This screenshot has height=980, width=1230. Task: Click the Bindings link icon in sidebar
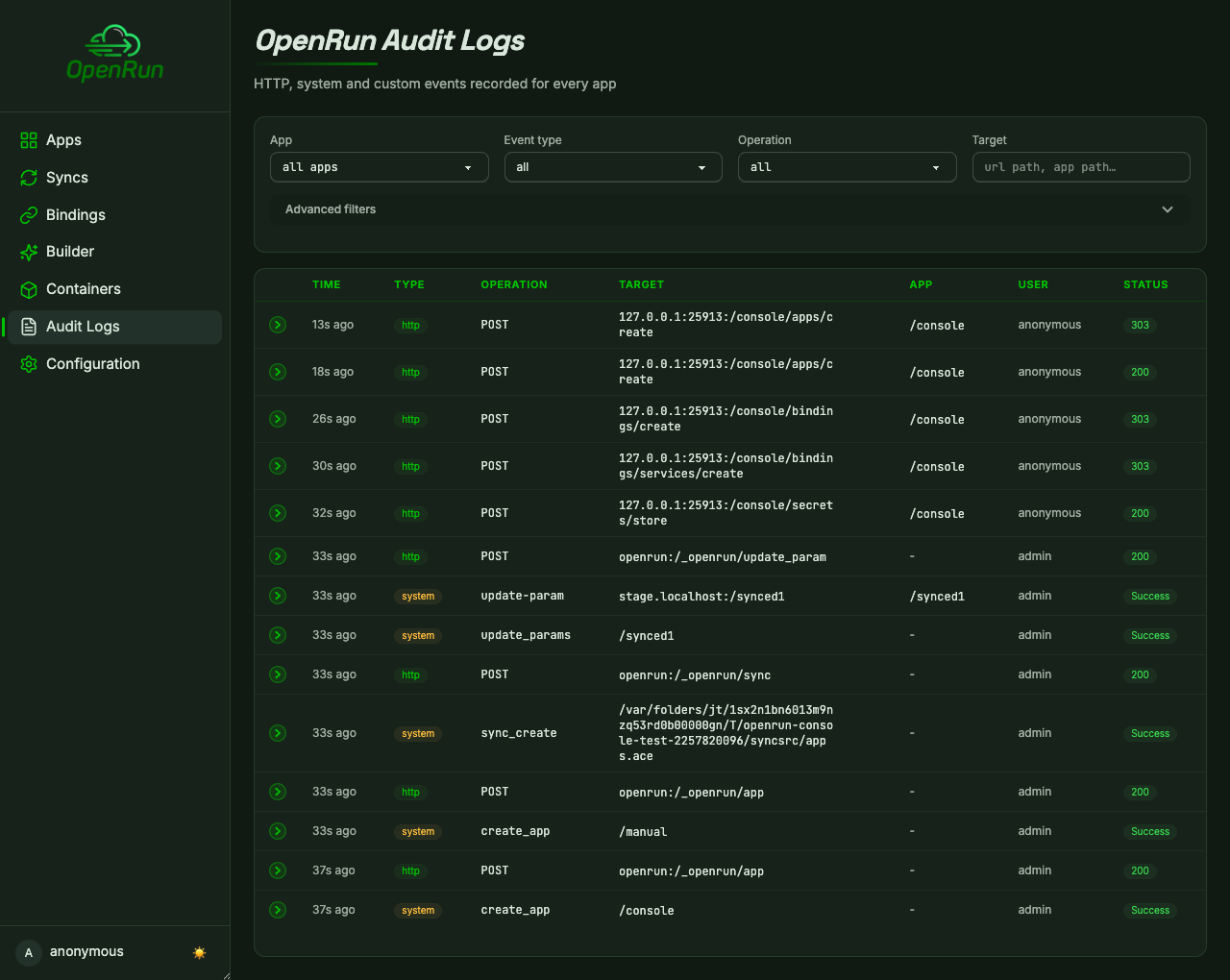tap(29, 215)
